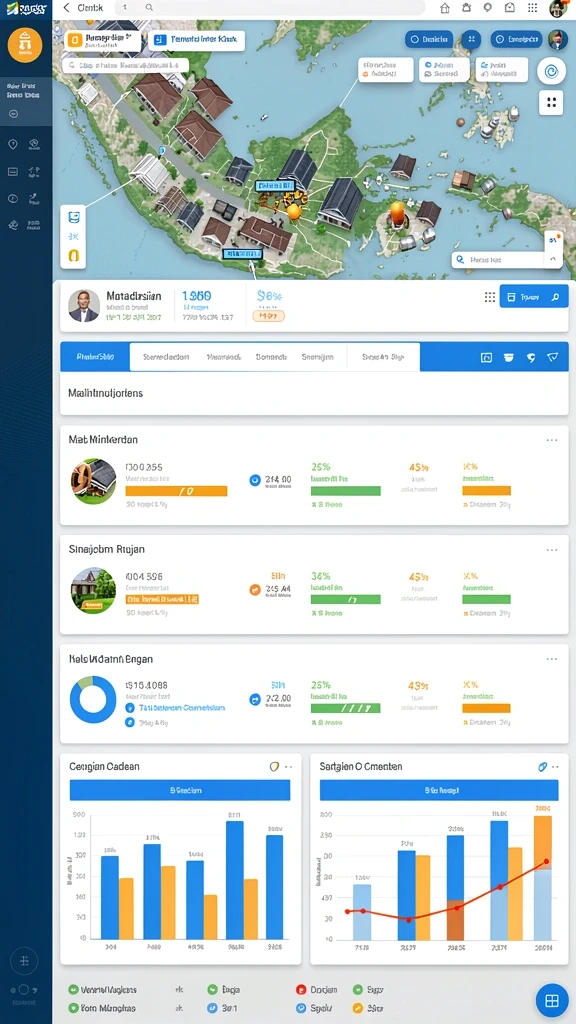Click the blue floating grid button at bottom right
Viewport: 576px width, 1024px height.
(551, 1000)
